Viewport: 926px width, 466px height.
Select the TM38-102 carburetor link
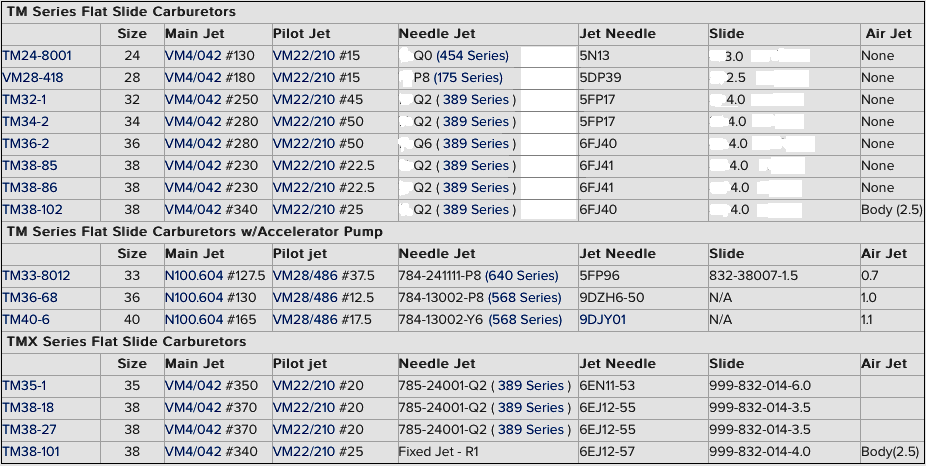tap(32, 210)
